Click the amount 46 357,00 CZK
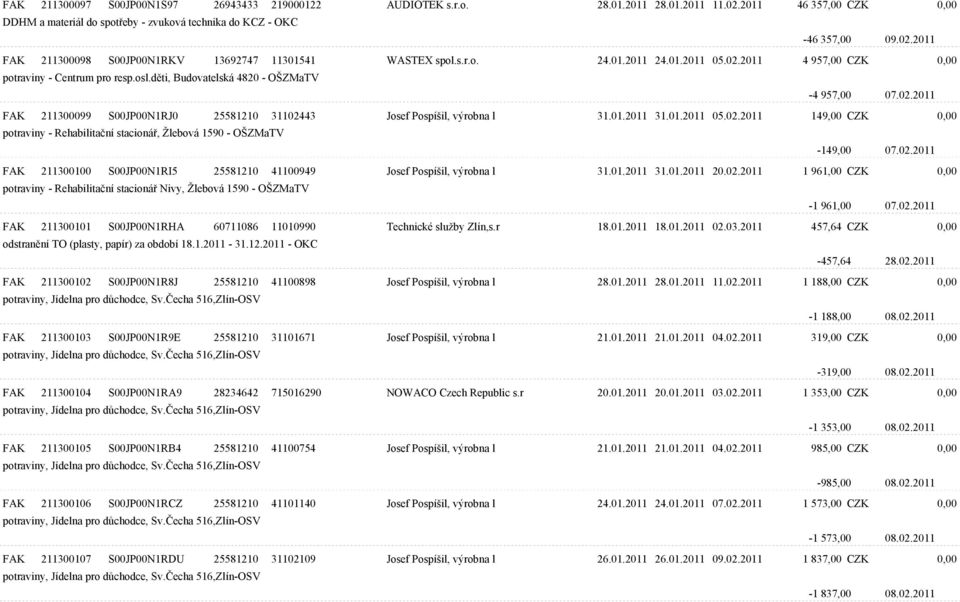Viewport: 960px width, 602px height. [833, 5]
